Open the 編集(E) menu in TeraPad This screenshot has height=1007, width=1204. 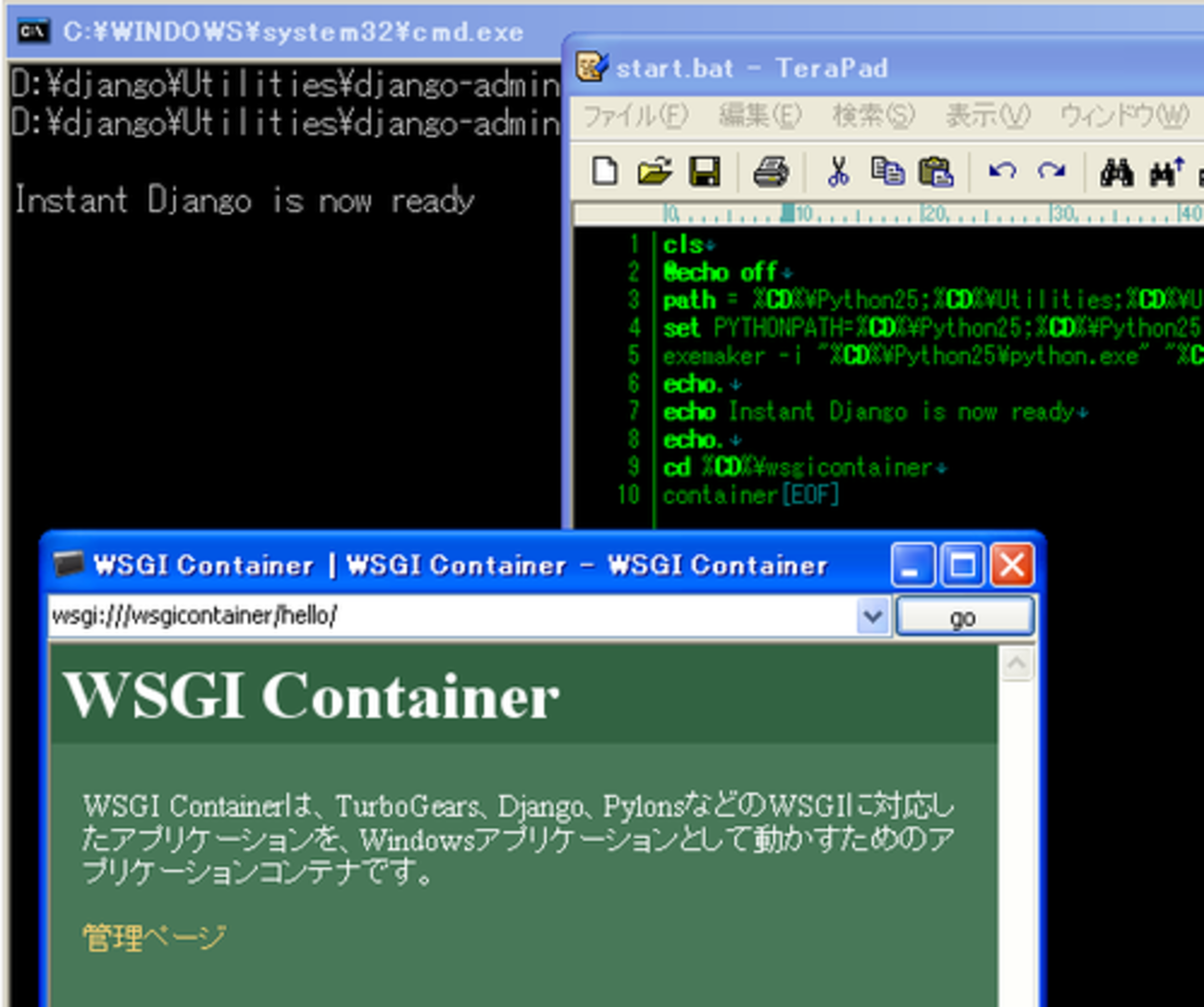[760, 116]
